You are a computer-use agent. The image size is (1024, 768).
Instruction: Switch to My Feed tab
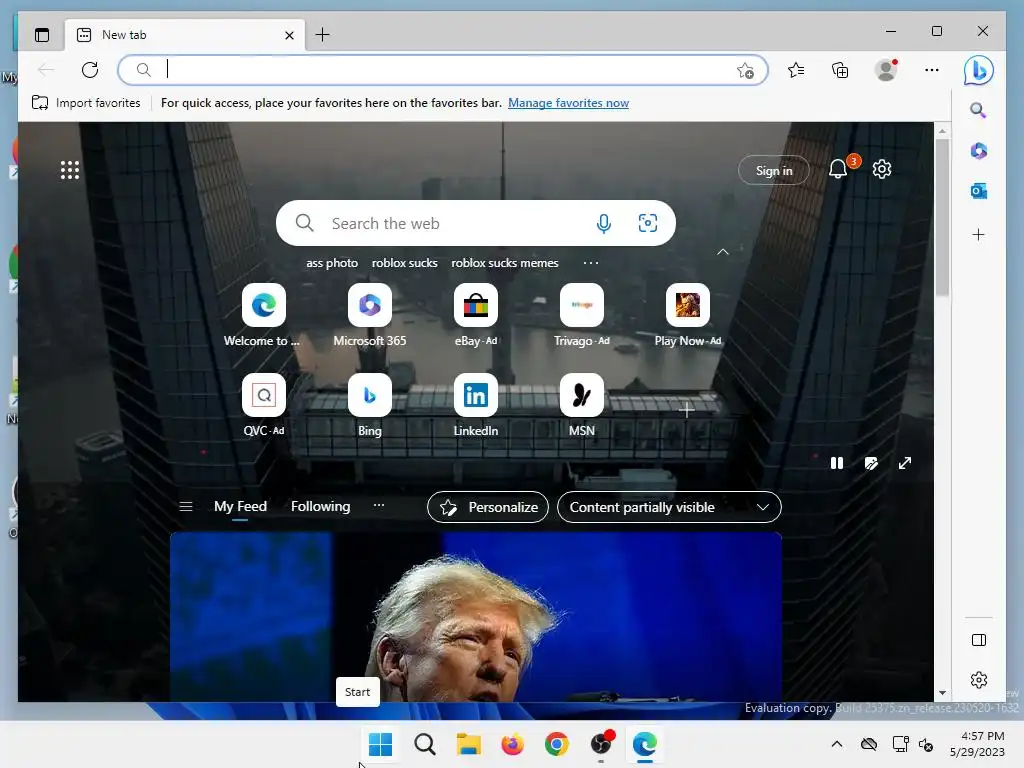(x=240, y=507)
